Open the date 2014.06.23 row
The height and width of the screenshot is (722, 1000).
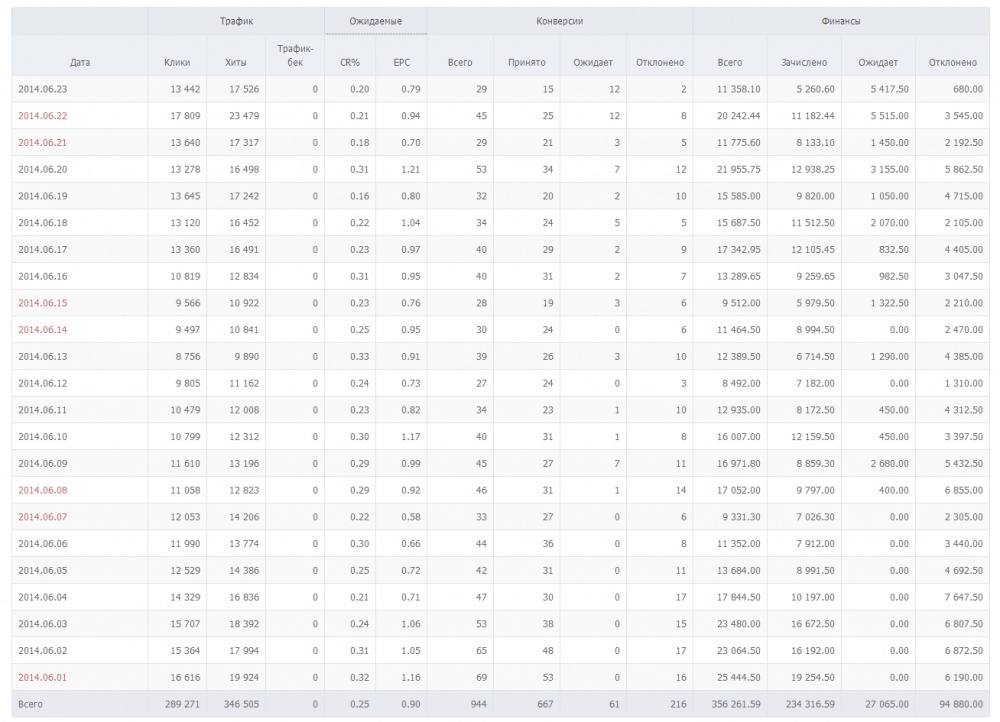click(x=43, y=89)
